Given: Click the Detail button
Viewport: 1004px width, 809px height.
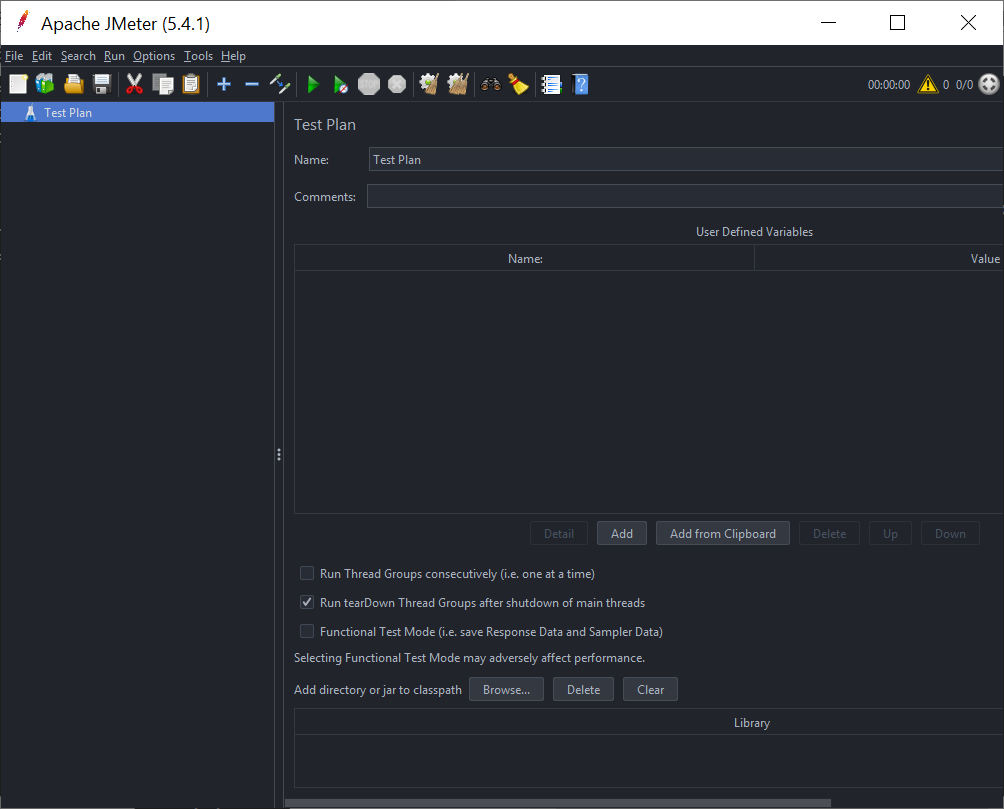Looking at the screenshot, I should click(559, 533).
